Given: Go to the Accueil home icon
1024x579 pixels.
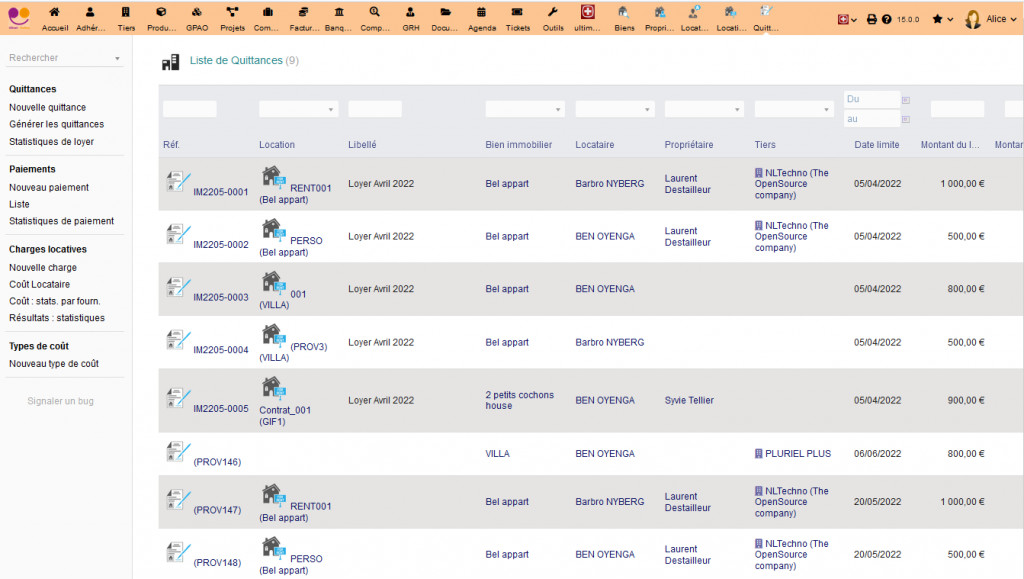Looking at the screenshot, I should tap(55, 13).
